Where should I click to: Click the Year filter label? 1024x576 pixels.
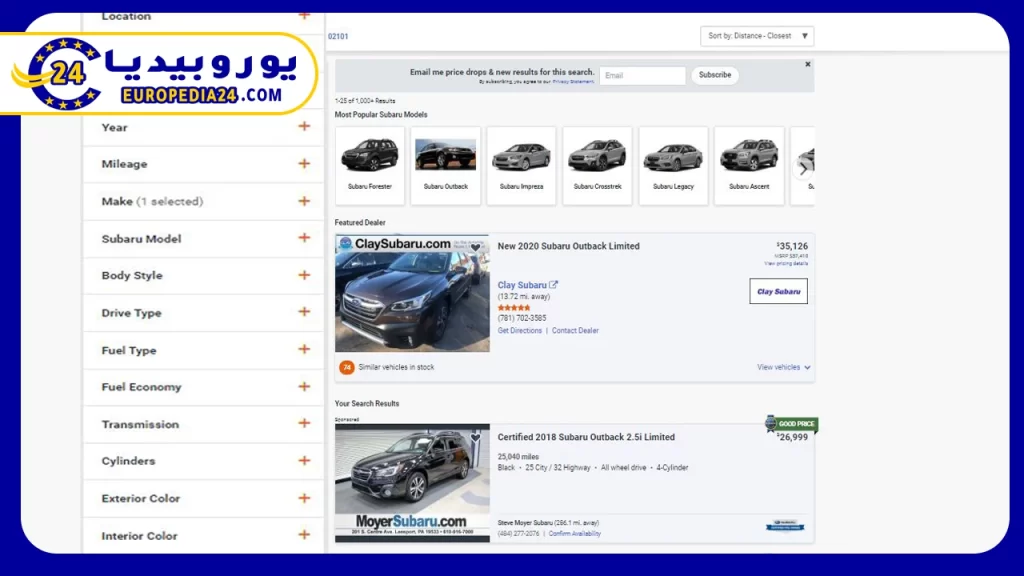point(114,127)
